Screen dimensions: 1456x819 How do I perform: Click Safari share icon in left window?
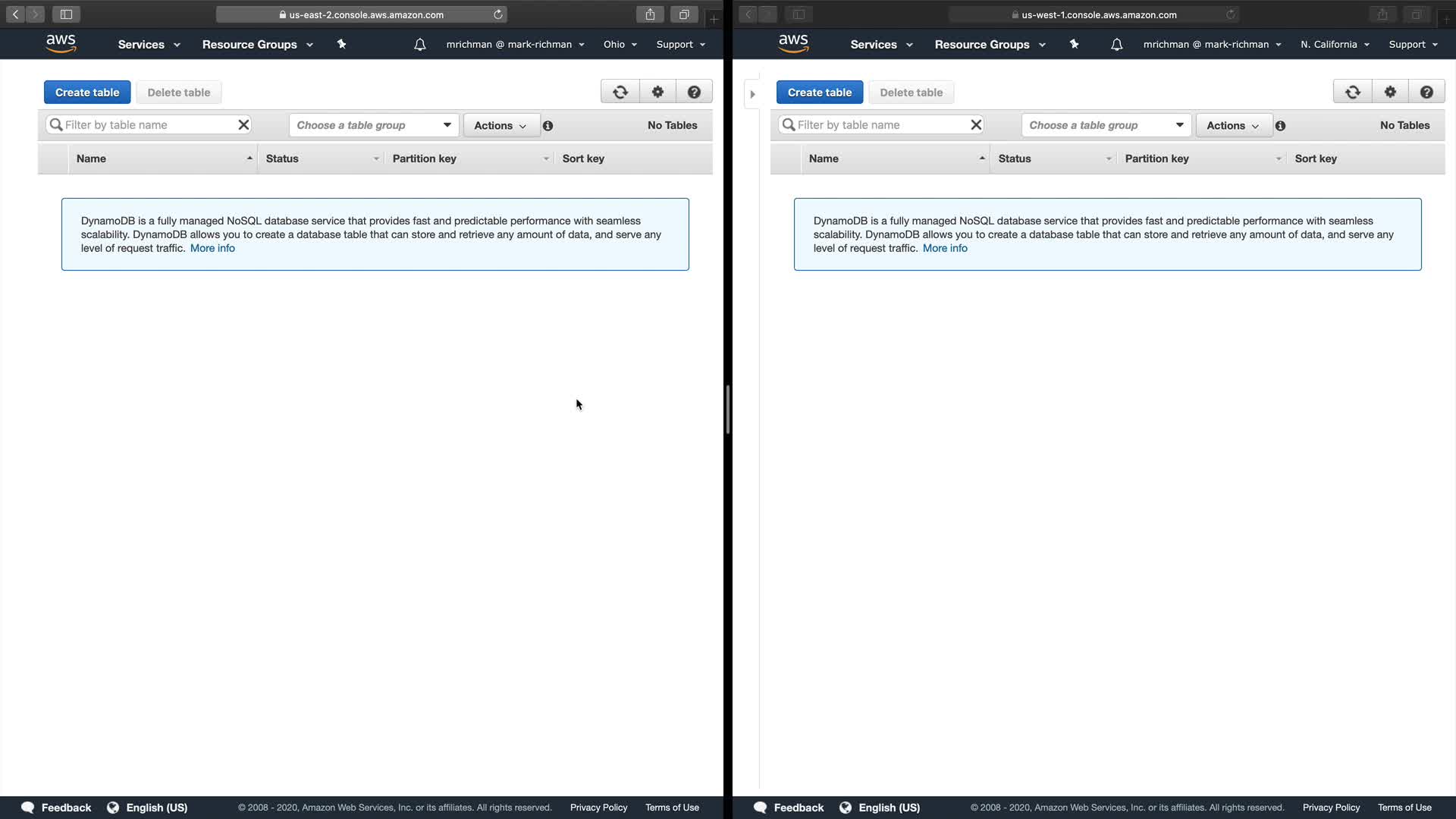(650, 14)
